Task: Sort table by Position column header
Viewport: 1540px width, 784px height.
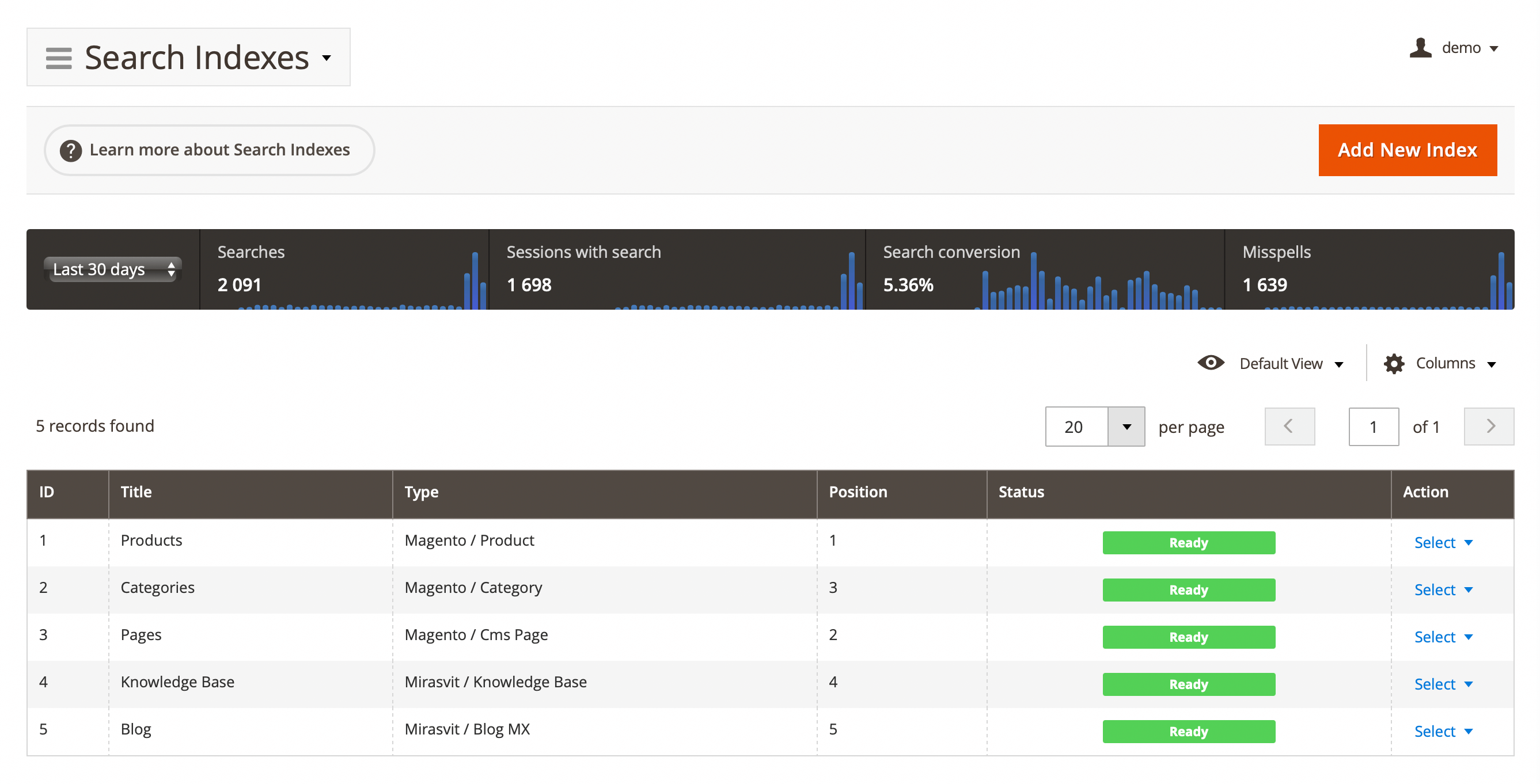Action: 858,492
